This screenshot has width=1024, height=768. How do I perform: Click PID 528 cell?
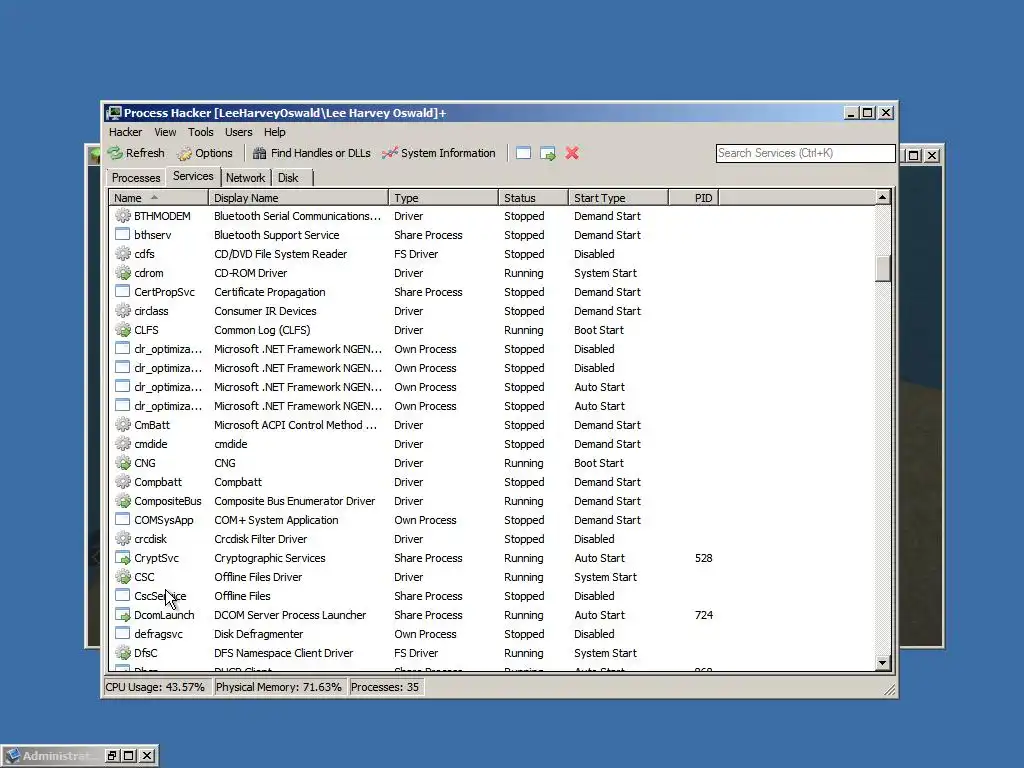click(x=703, y=558)
